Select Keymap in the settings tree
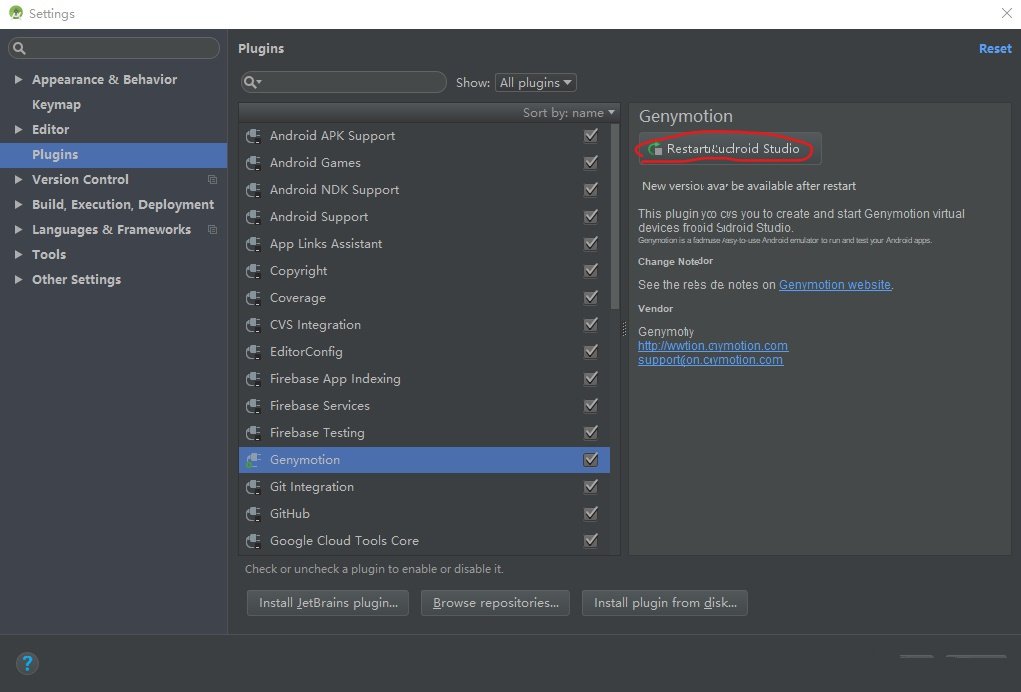The height and width of the screenshot is (692, 1021). (57, 104)
